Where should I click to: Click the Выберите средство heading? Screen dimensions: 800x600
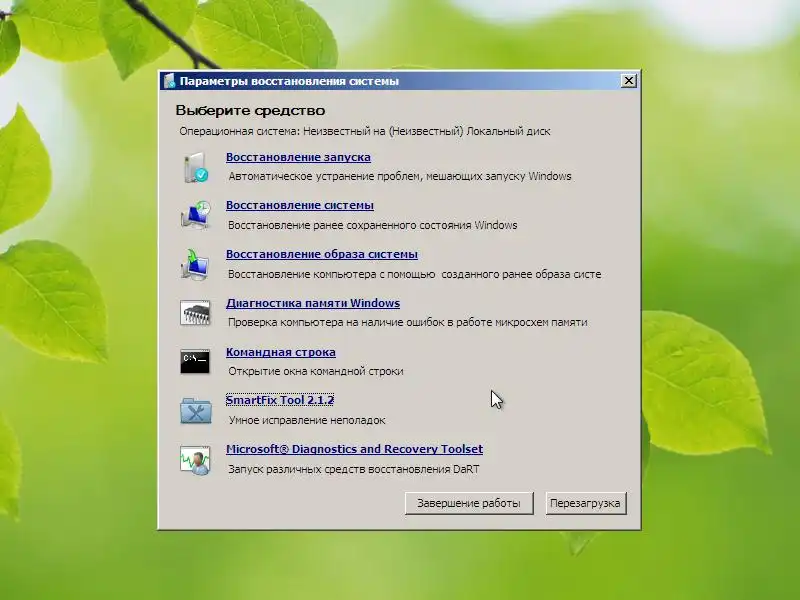tap(250, 111)
